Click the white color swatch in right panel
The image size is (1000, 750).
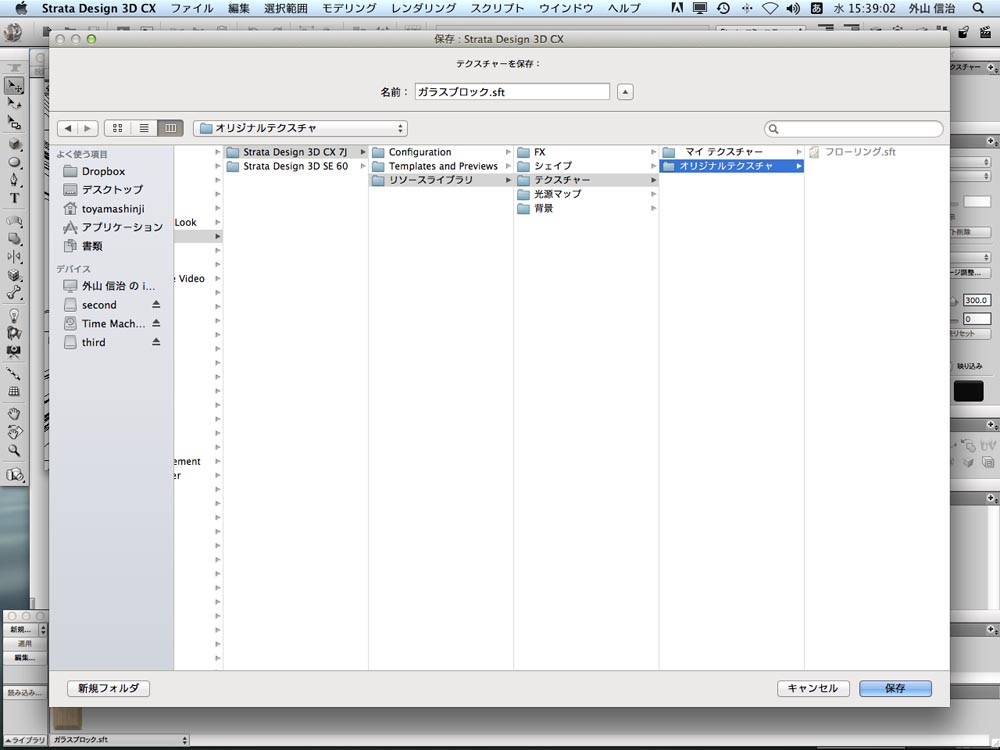[x=976, y=202]
